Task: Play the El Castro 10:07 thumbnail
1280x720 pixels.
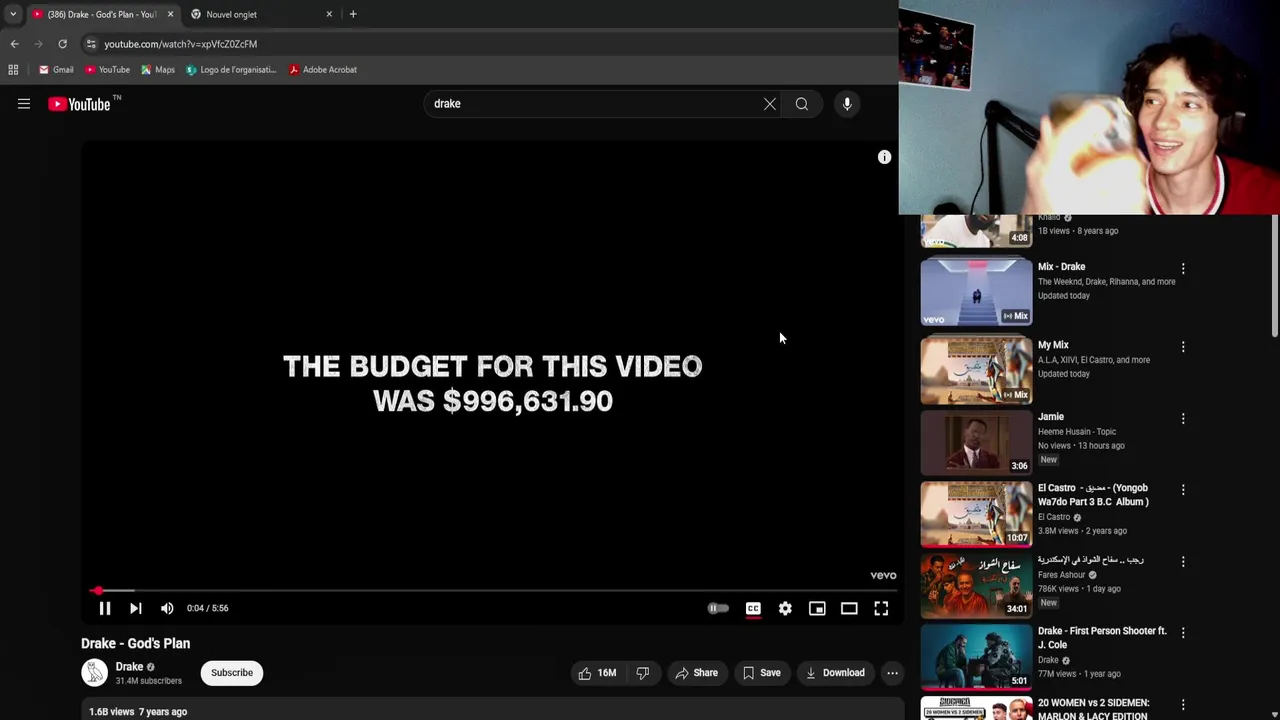Action: 976,514
